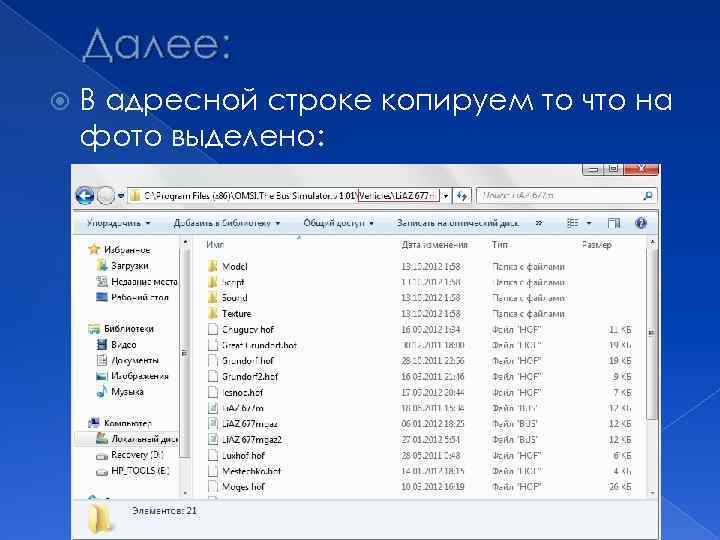720x540 pixels.
Task: Open Загрузки in navigation pane
Action: coord(130,266)
